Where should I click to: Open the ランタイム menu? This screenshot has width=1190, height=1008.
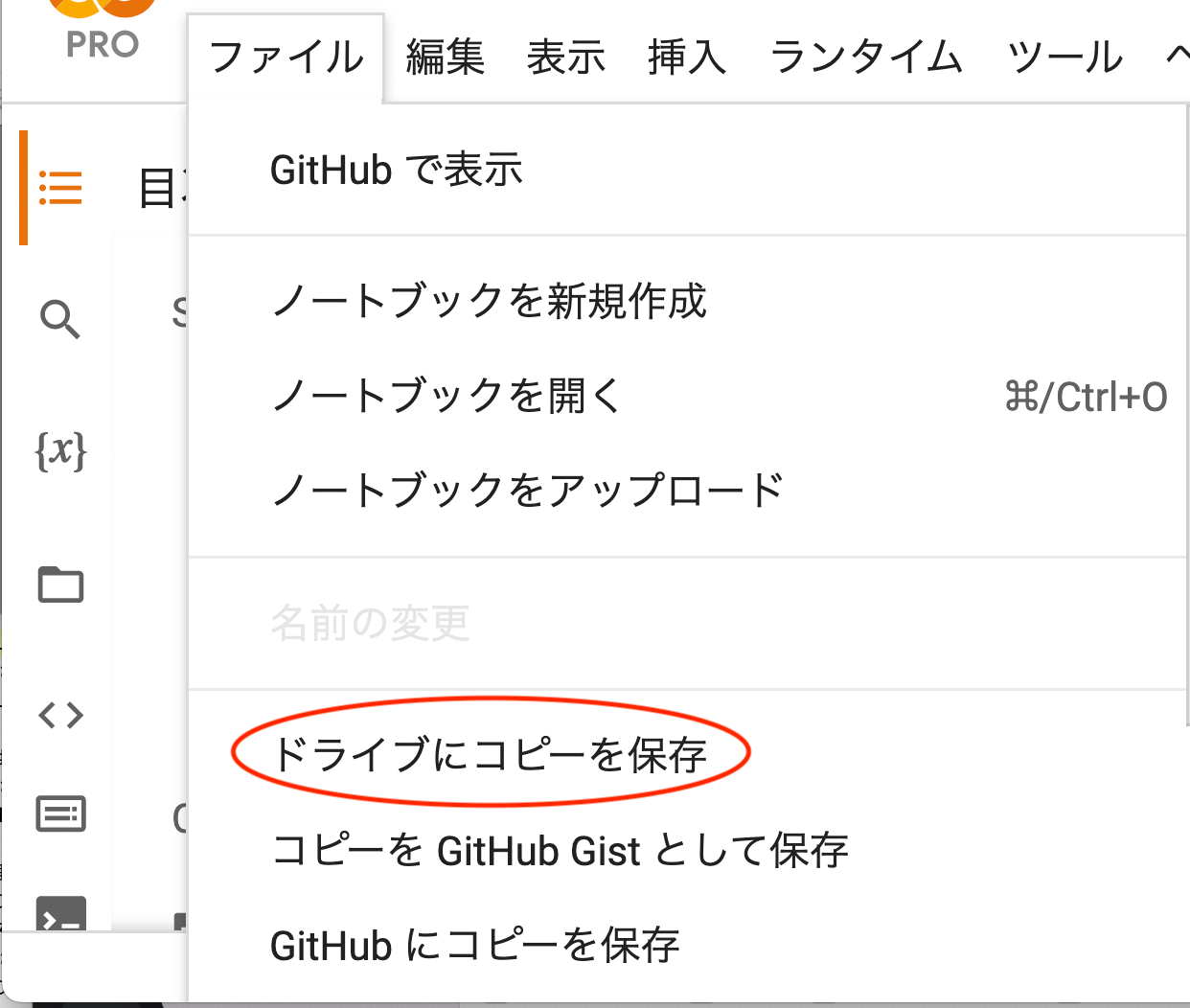866,57
